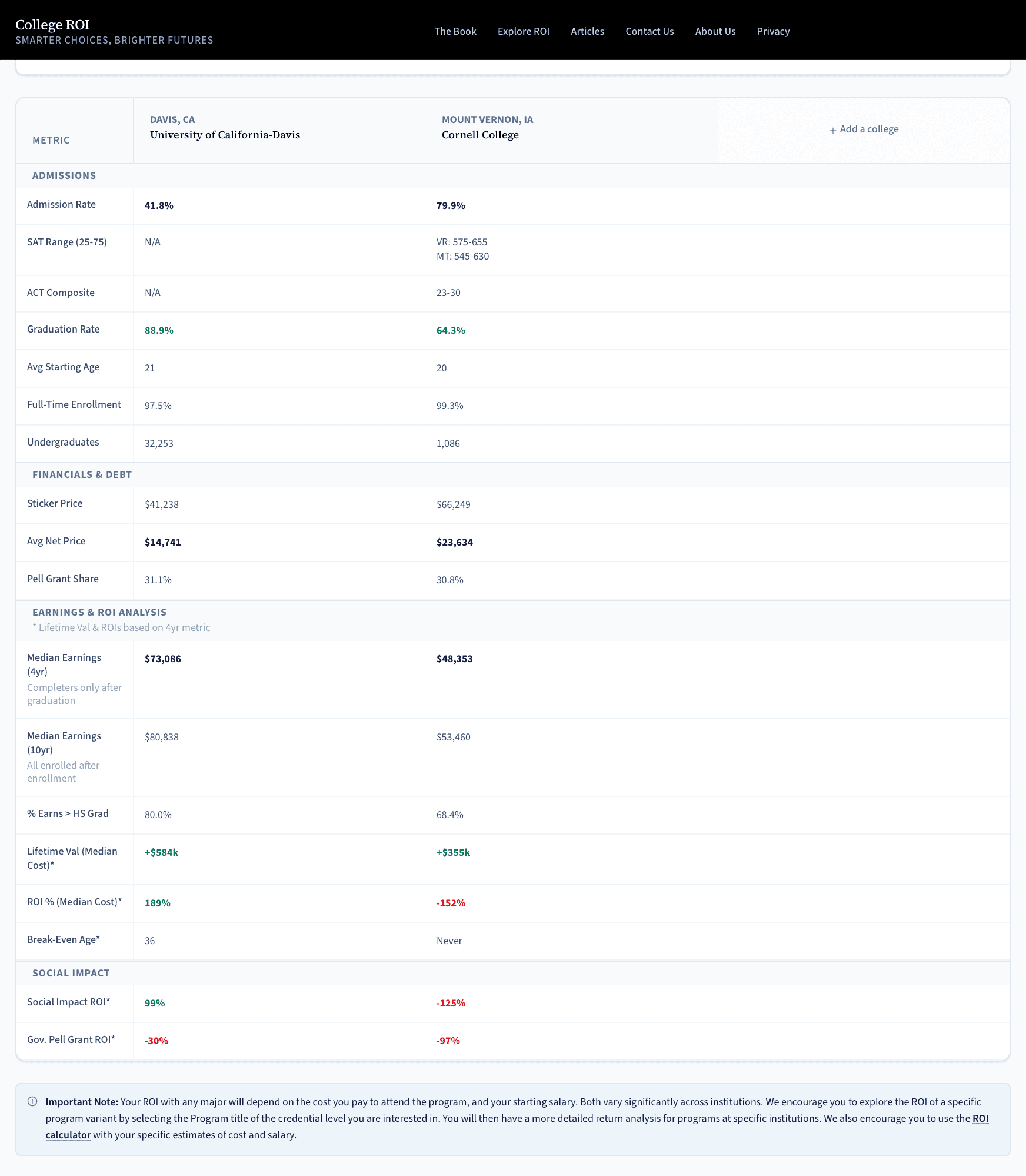Click the Sticker Price row label
The height and width of the screenshot is (1176, 1026).
(x=55, y=503)
